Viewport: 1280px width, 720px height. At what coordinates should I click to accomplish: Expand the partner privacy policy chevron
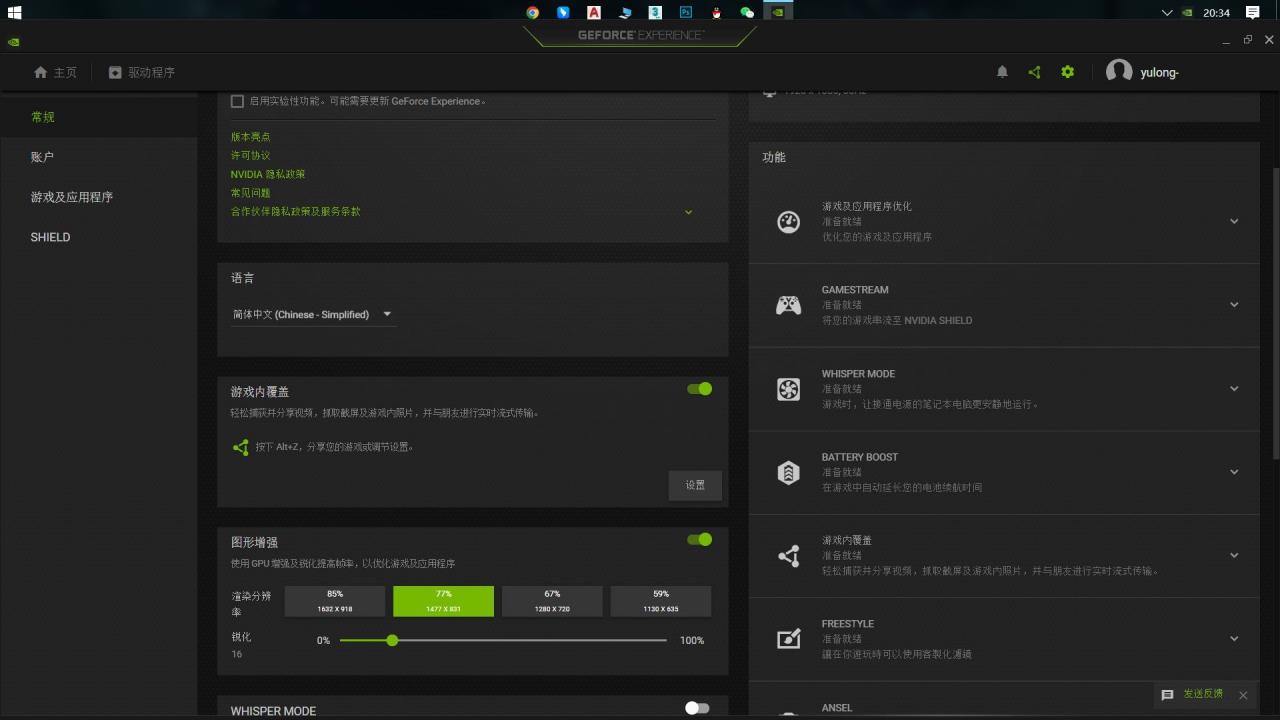688,212
